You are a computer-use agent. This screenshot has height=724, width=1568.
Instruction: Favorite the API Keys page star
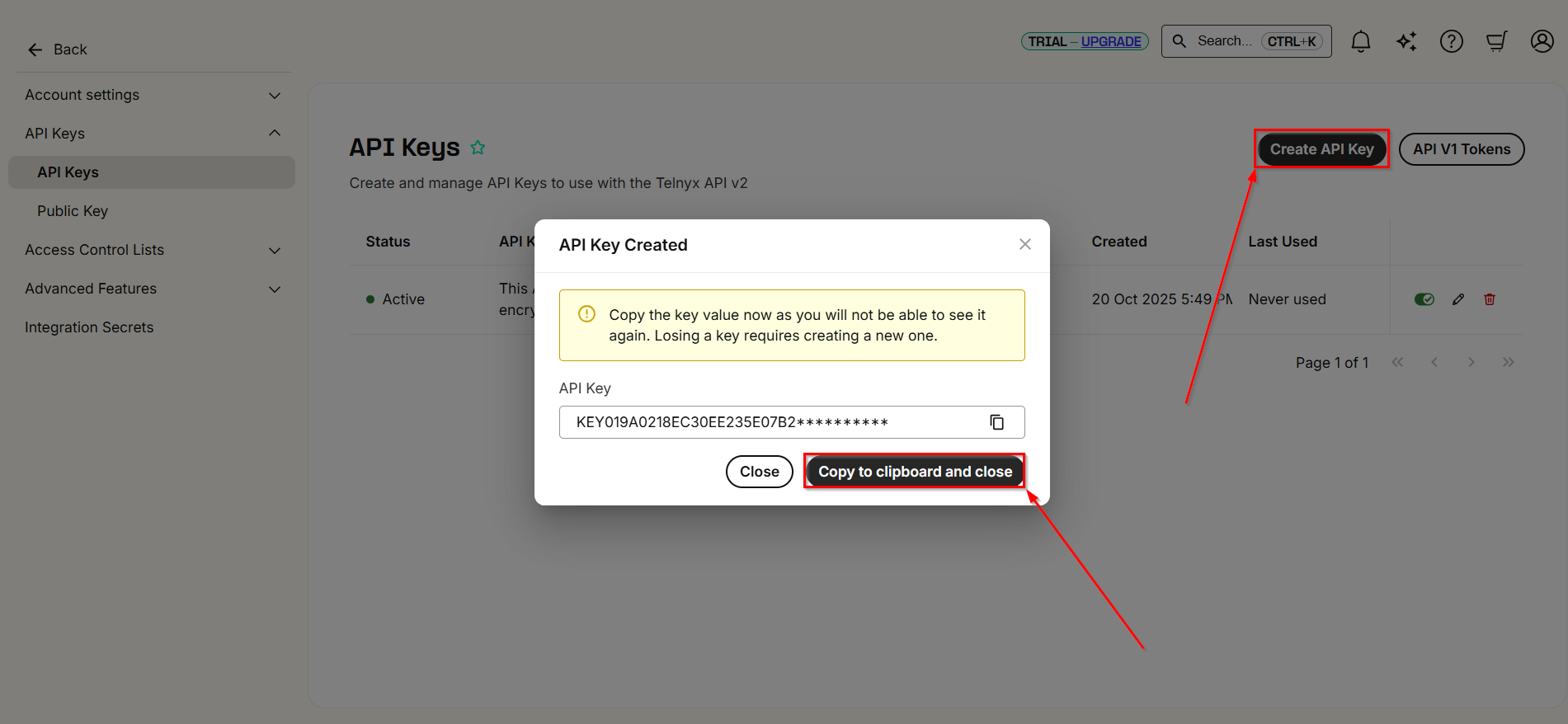coord(478,148)
